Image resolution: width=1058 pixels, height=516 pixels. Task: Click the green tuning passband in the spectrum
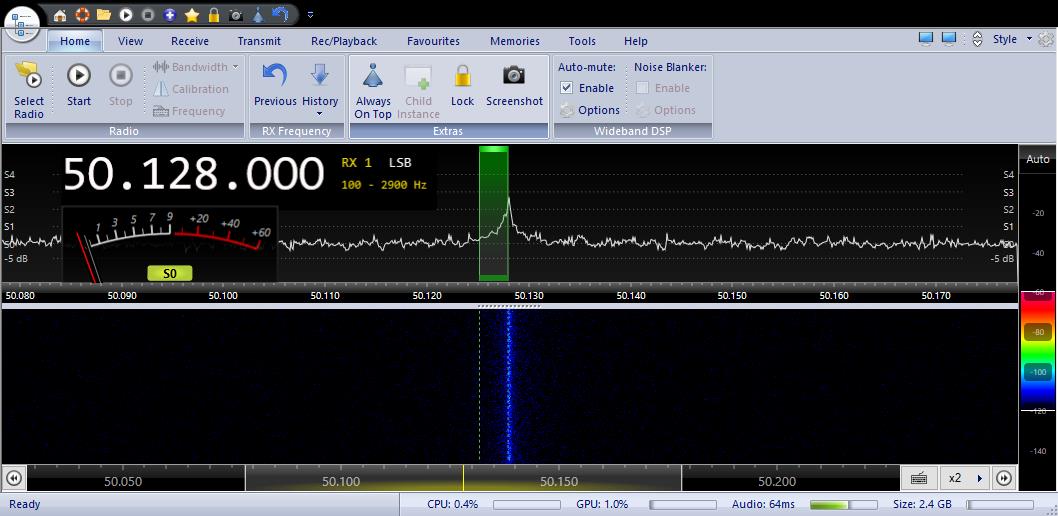point(493,215)
